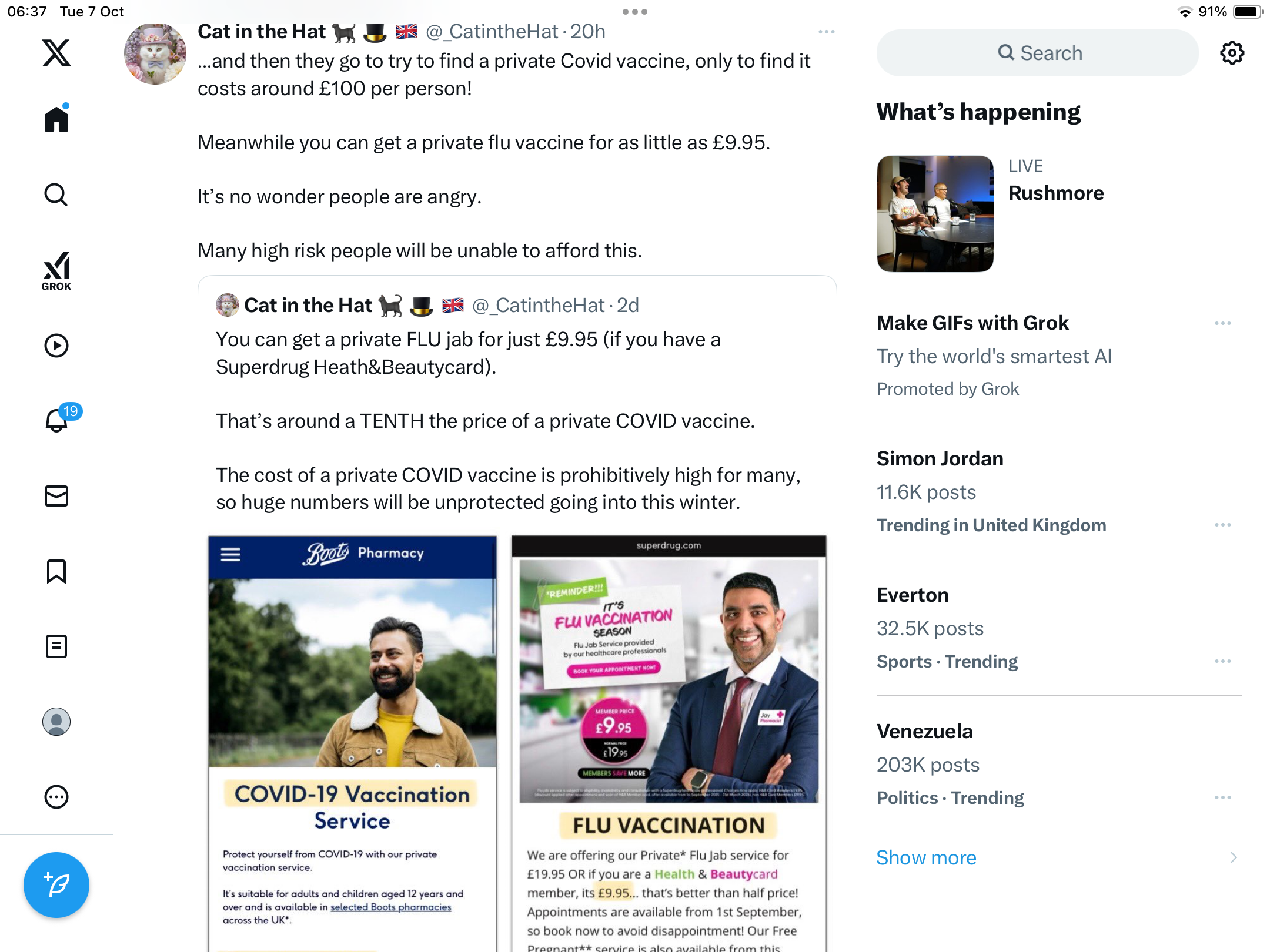Screen dimensions: 1270x952
Task: Open the video play tab icon
Action: tap(56, 346)
